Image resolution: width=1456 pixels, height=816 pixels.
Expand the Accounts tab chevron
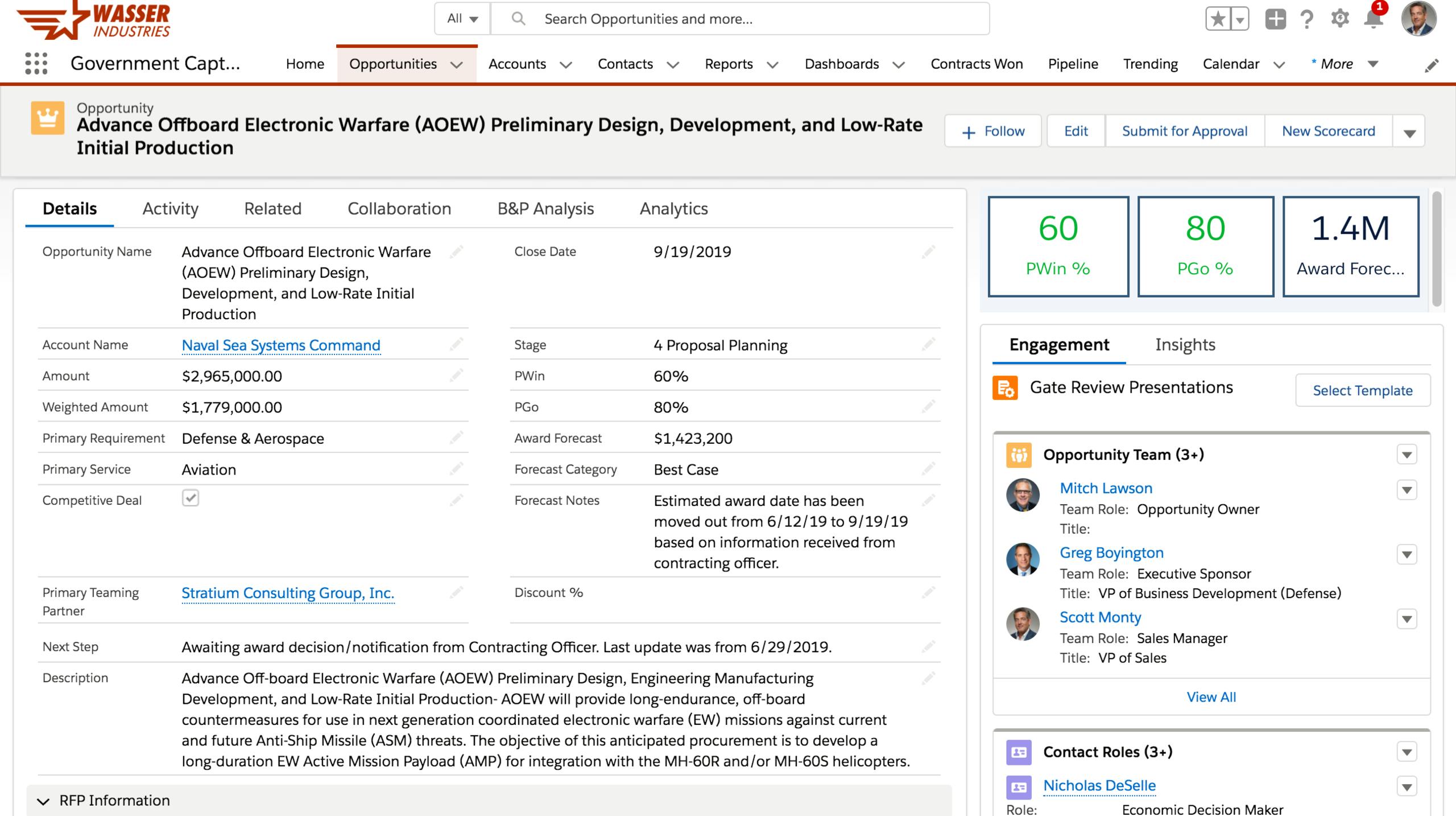pos(565,65)
